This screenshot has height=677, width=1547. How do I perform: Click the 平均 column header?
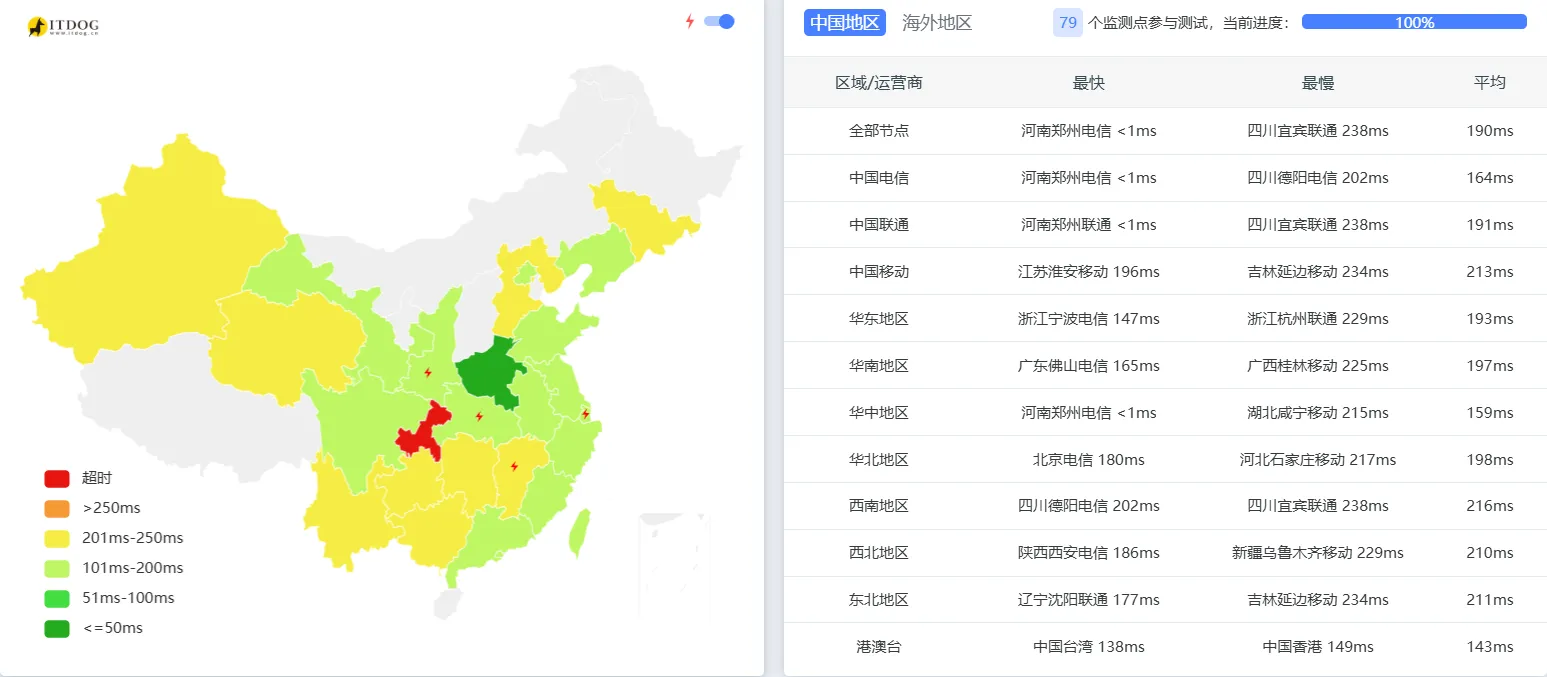tap(1490, 83)
